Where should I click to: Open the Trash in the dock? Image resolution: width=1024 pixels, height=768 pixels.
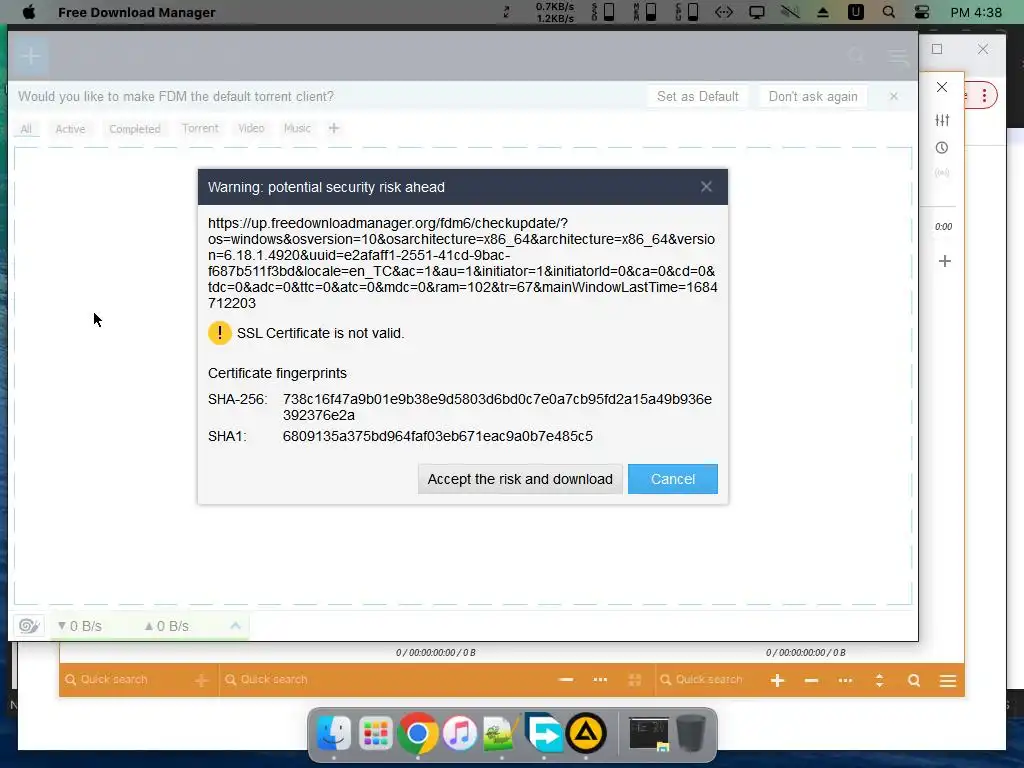[x=691, y=733]
